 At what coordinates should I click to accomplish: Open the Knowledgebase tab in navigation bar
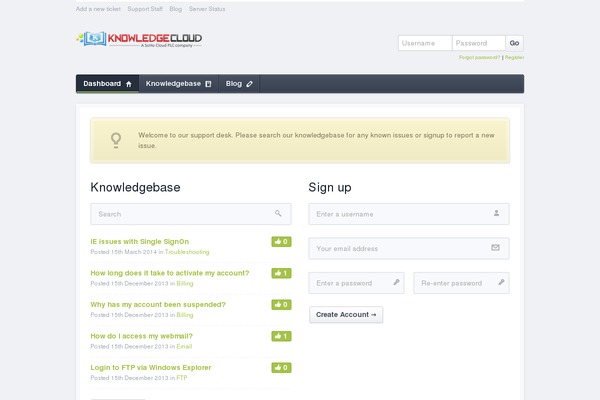pos(178,84)
